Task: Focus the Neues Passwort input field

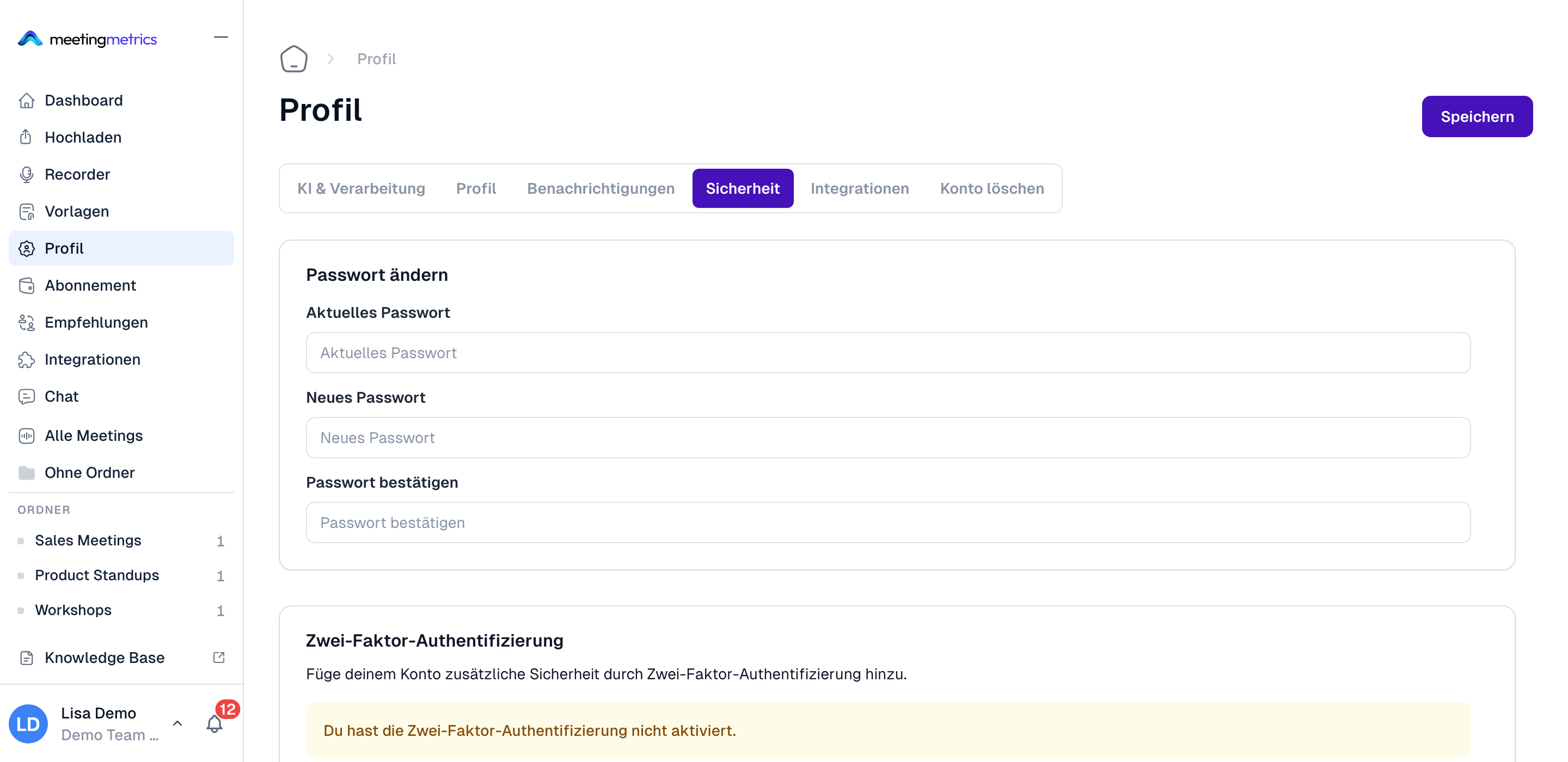Action: (888, 438)
